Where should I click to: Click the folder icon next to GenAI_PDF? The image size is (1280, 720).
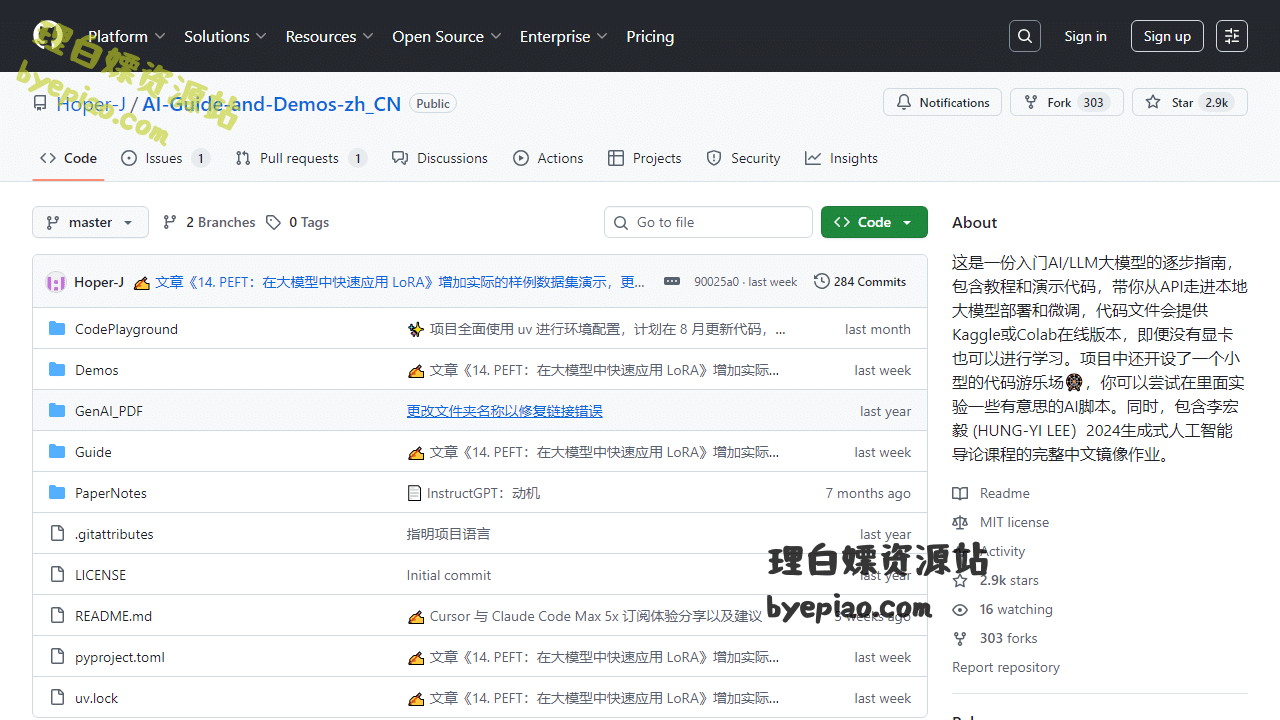57,411
